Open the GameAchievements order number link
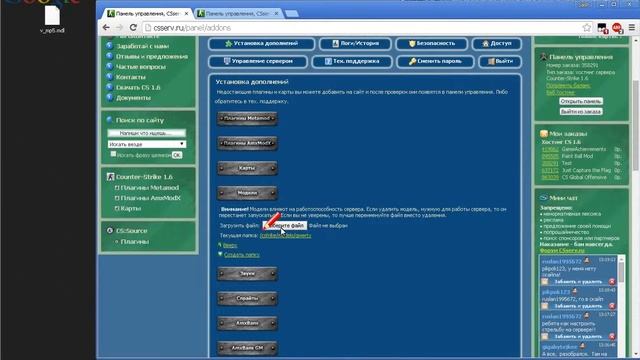This screenshot has width=640, height=360. click(x=550, y=149)
